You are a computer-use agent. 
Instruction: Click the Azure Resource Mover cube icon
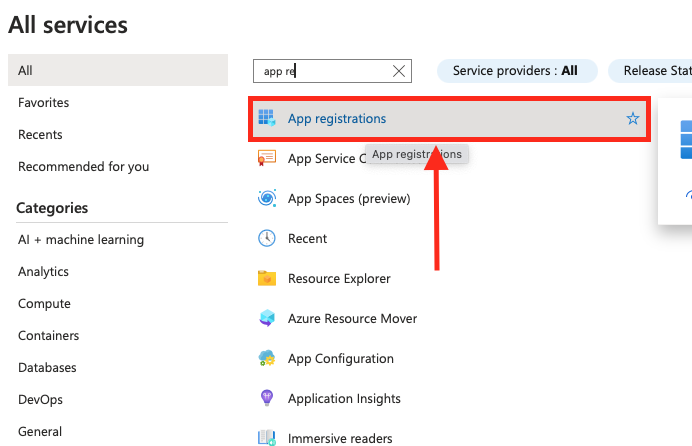(267, 318)
